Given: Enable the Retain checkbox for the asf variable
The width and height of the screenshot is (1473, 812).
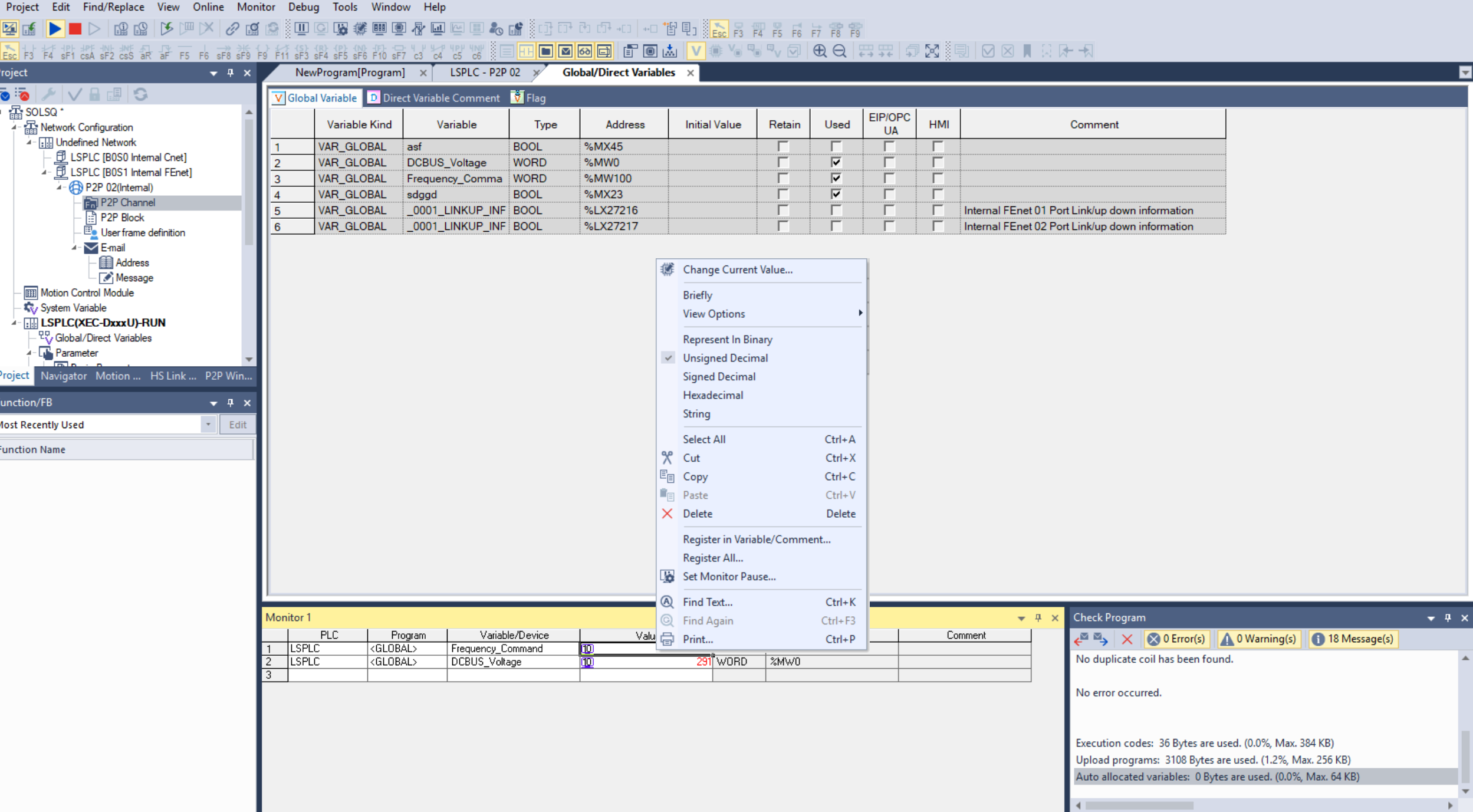Looking at the screenshot, I should point(784,146).
